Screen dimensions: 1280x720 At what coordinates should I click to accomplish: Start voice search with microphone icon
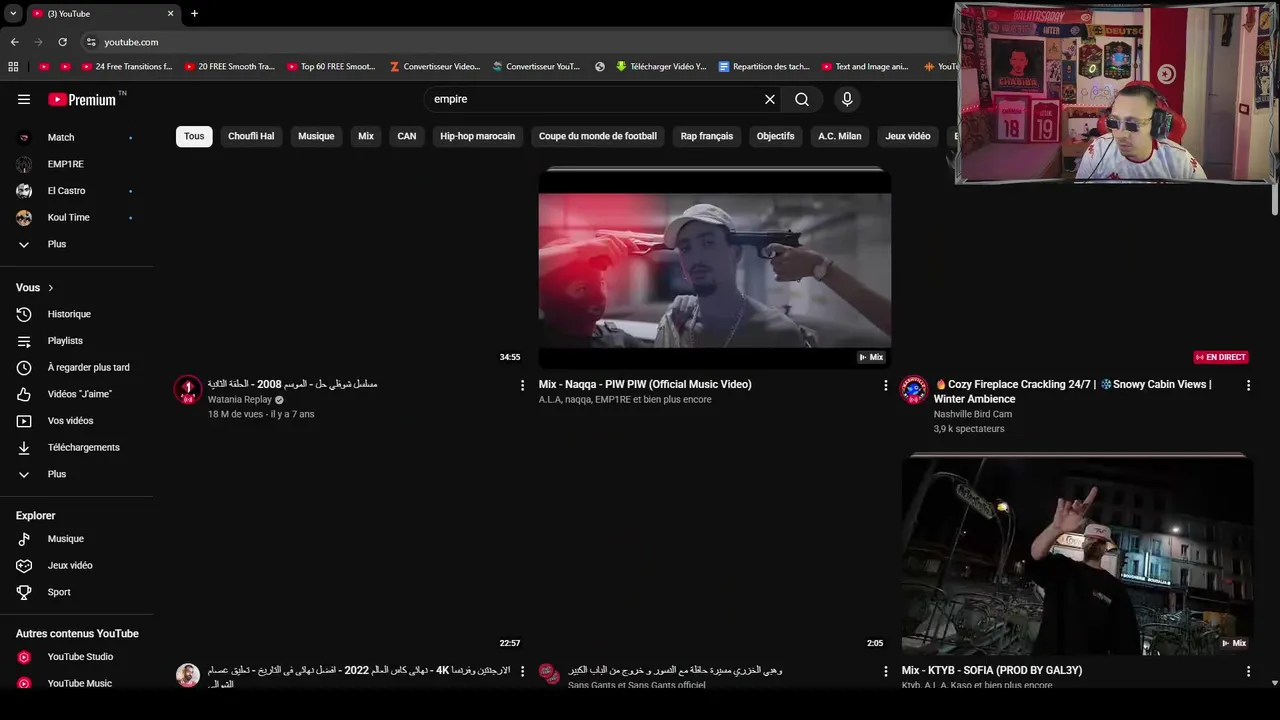(847, 99)
